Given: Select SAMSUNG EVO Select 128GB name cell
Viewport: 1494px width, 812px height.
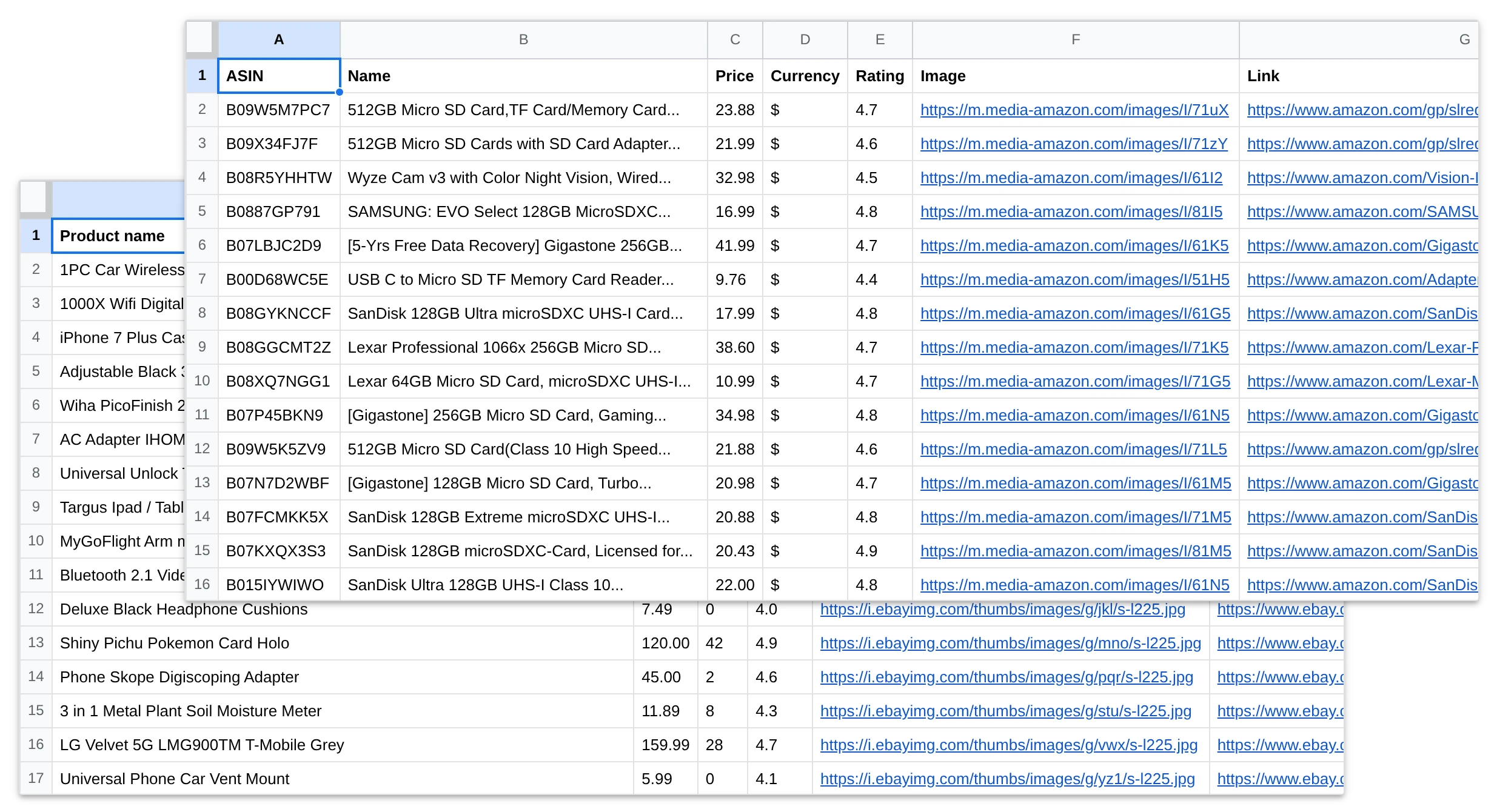Looking at the screenshot, I should pyautogui.click(x=523, y=211).
